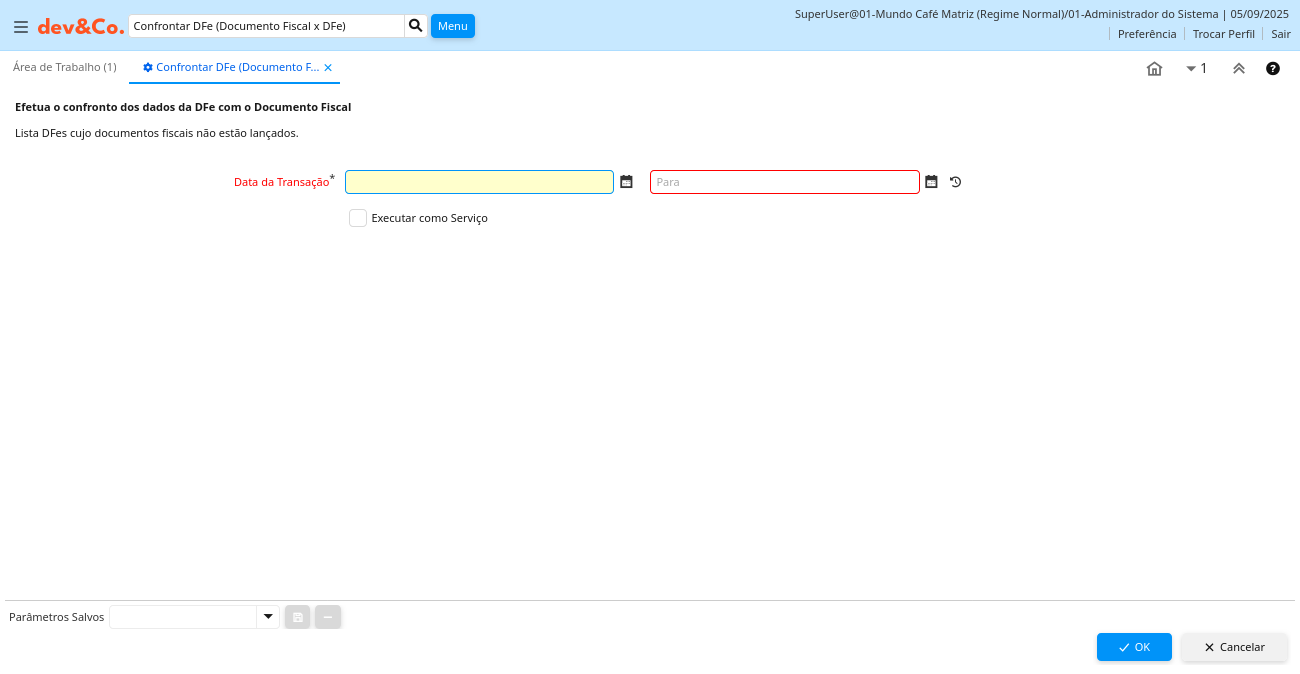
Task: Switch to Área de Trabalho tab
Action: [65, 67]
